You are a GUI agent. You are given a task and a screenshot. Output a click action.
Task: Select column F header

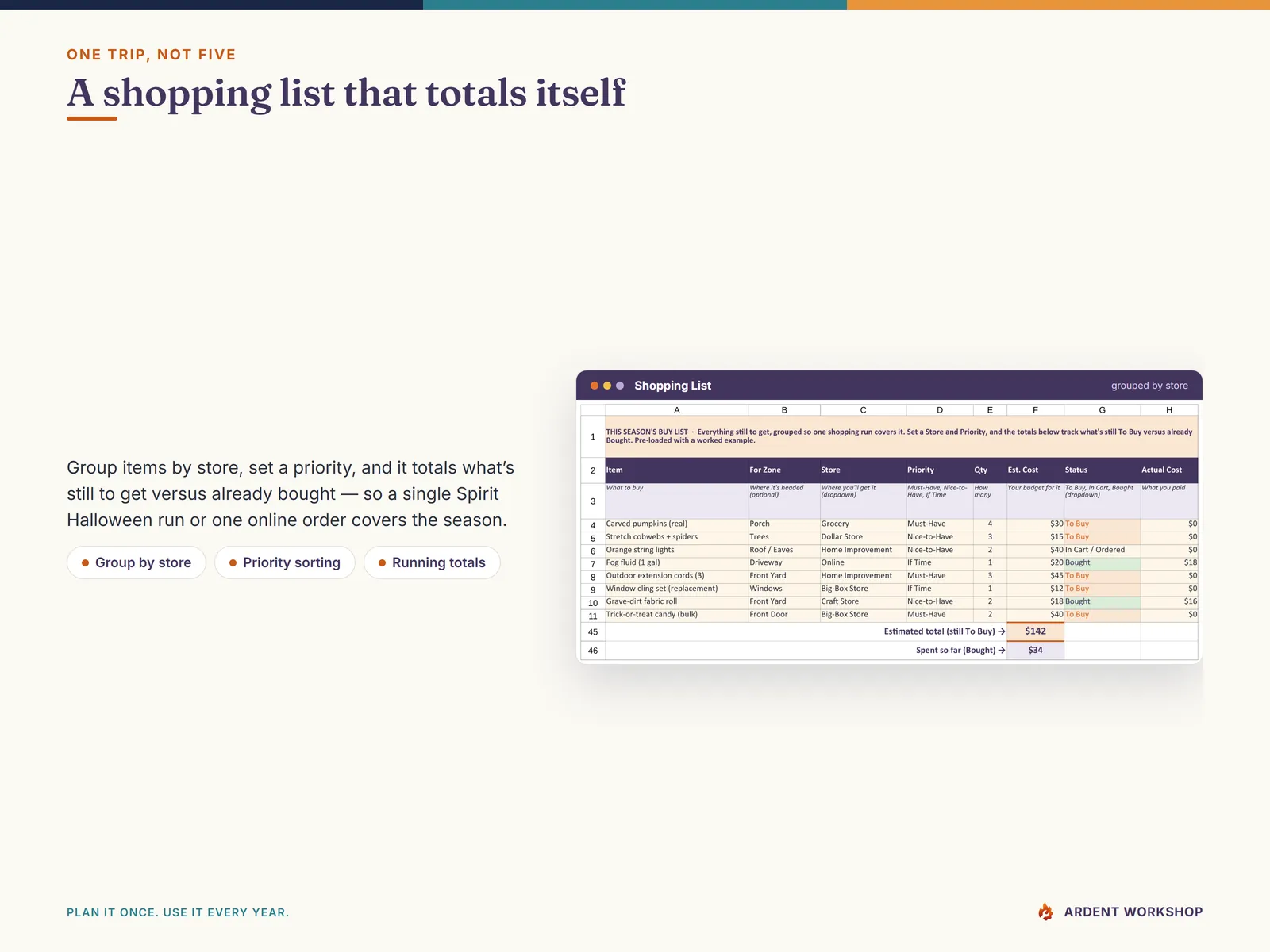tap(1035, 410)
